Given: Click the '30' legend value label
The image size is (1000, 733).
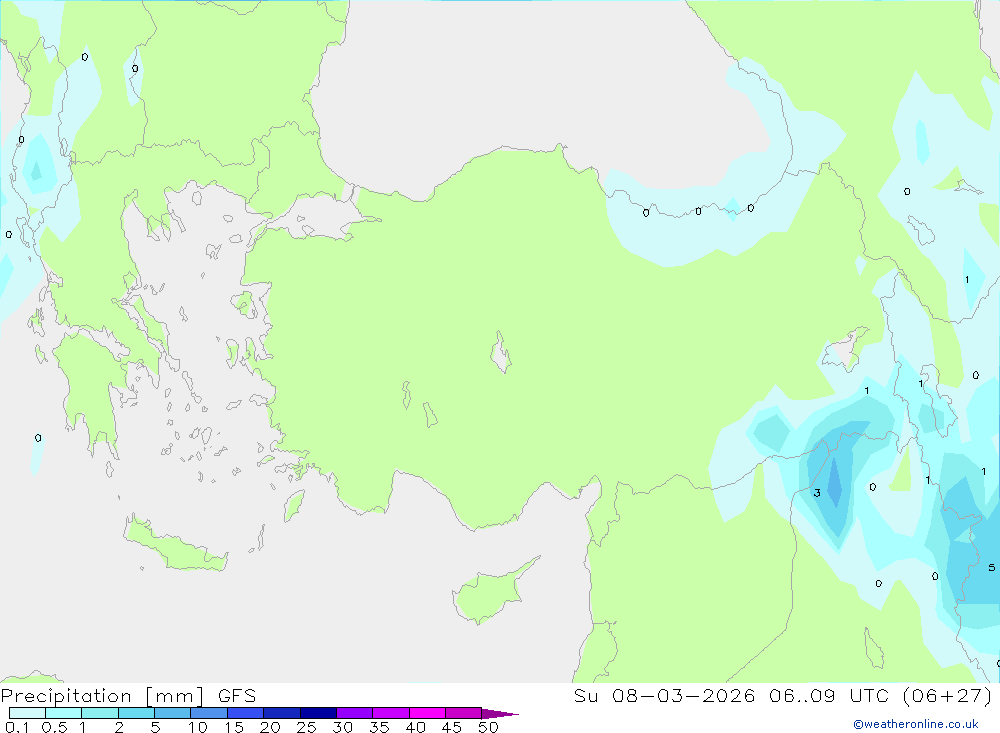Looking at the screenshot, I should tap(343, 727).
